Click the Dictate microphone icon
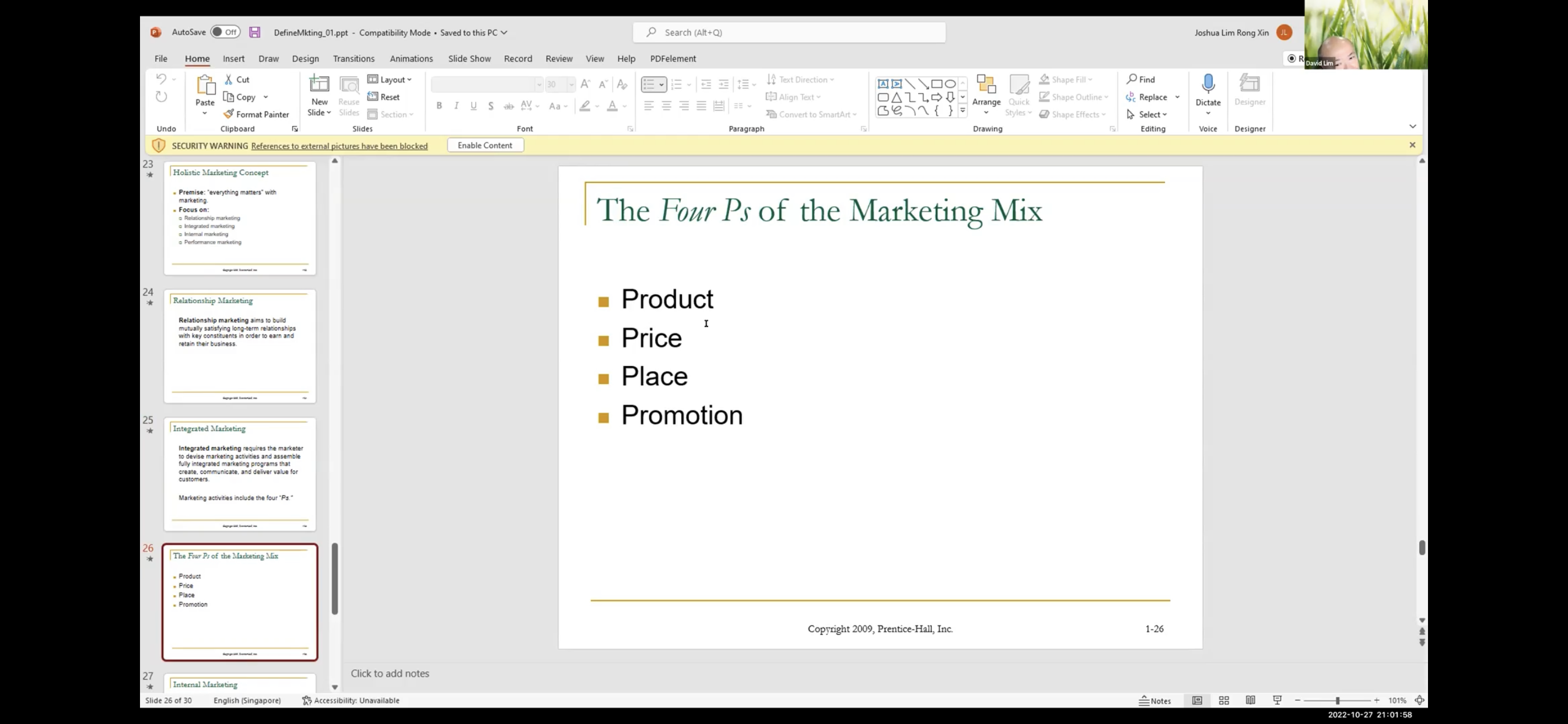The height and width of the screenshot is (724, 1568). (1208, 84)
